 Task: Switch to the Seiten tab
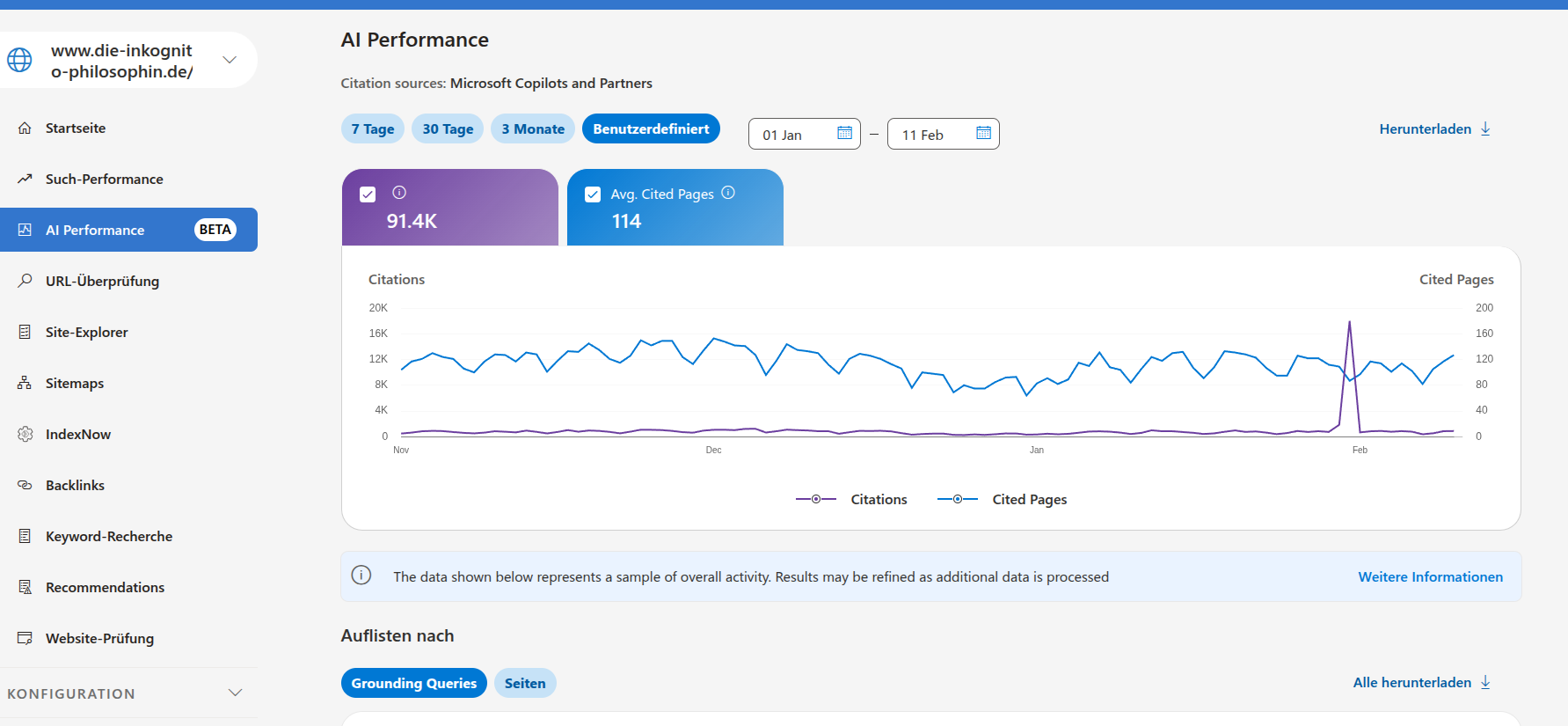(x=525, y=683)
